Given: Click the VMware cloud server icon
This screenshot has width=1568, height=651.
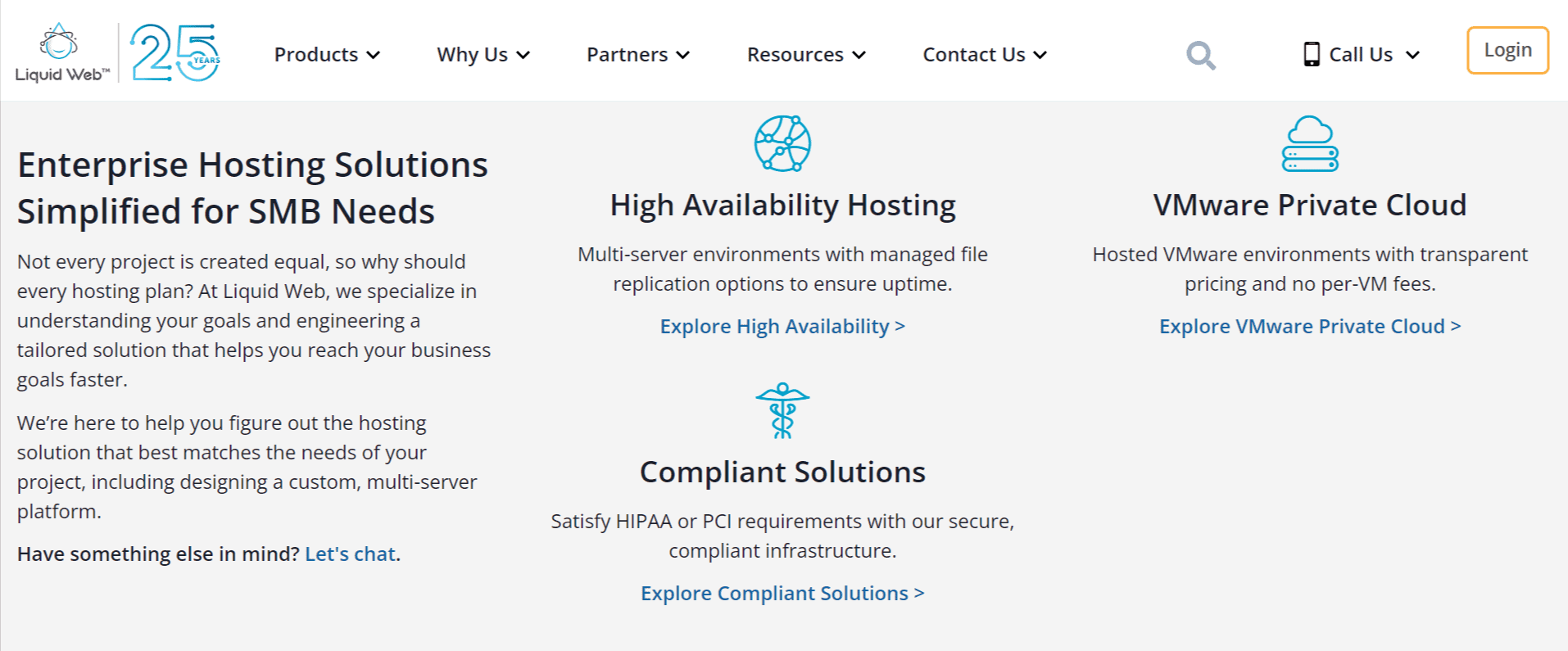Looking at the screenshot, I should click(1310, 143).
